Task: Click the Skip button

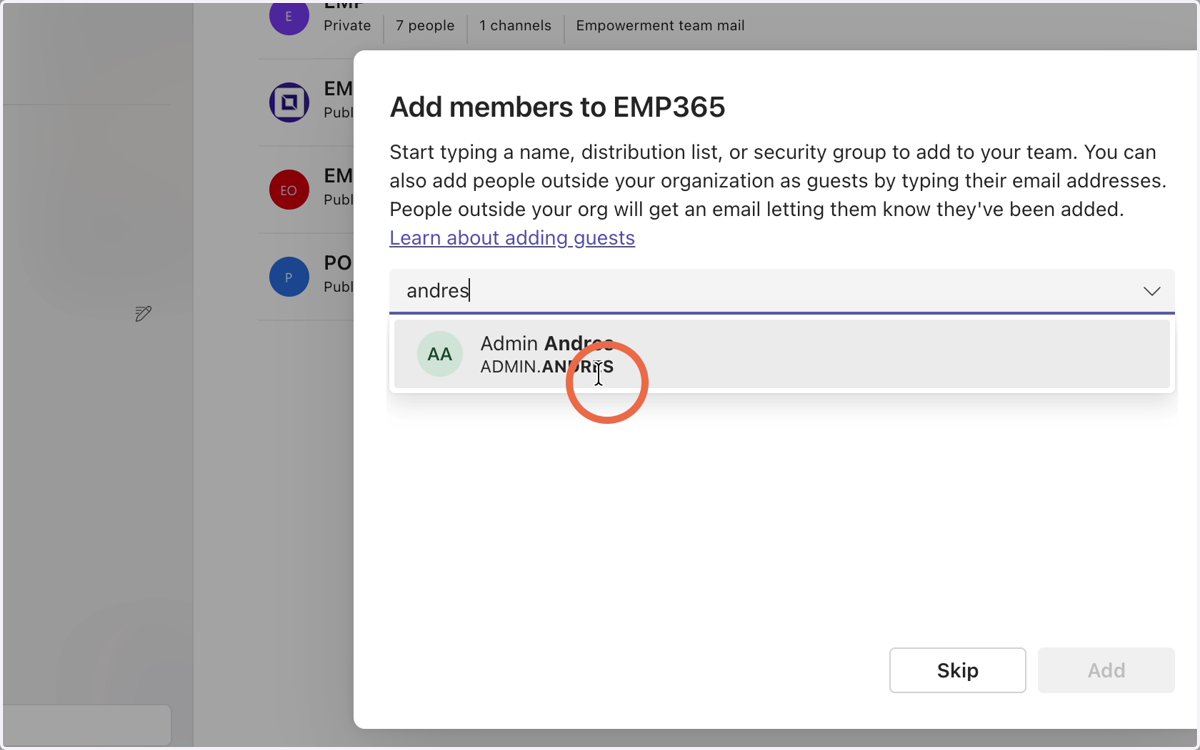Action: 957,670
